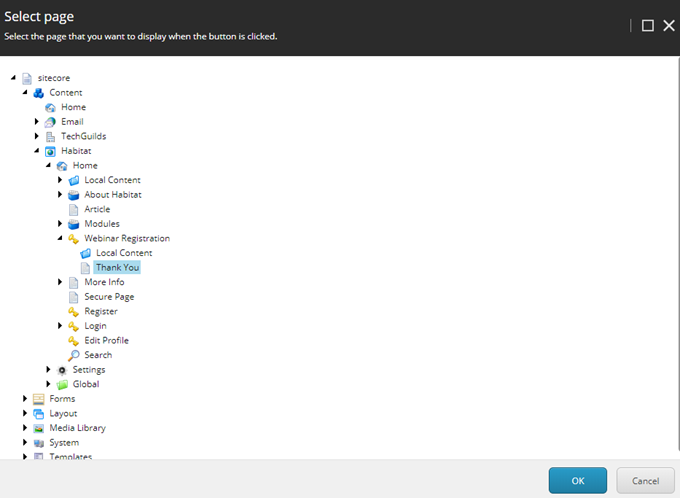Click the Search magnifying glass icon
Screen dimensions: 680x498
click(x=74, y=355)
